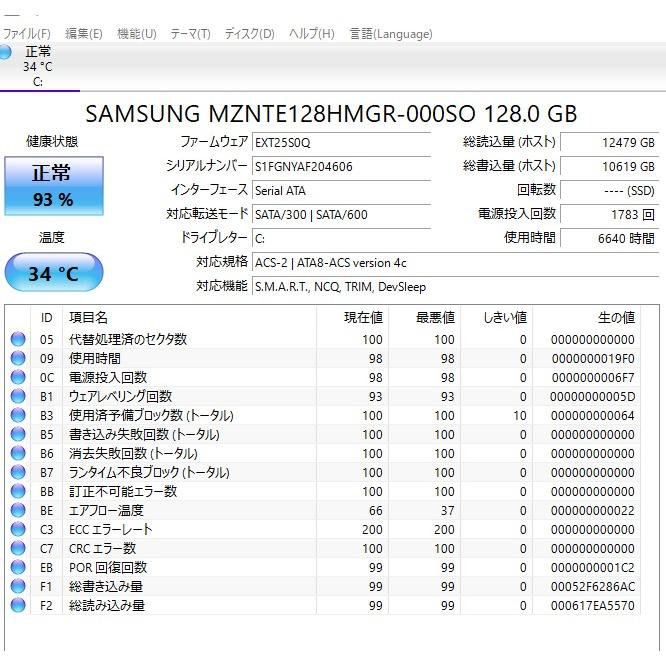Click the しきい値 column header
Image resolution: width=666 pixels, height=666 pixels.
pos(496,317)
